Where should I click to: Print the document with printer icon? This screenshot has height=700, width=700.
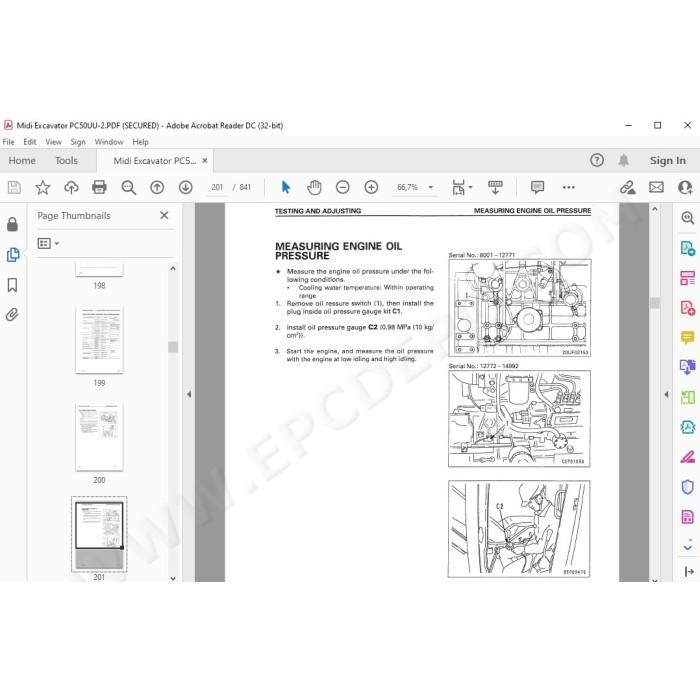point(99,188)
